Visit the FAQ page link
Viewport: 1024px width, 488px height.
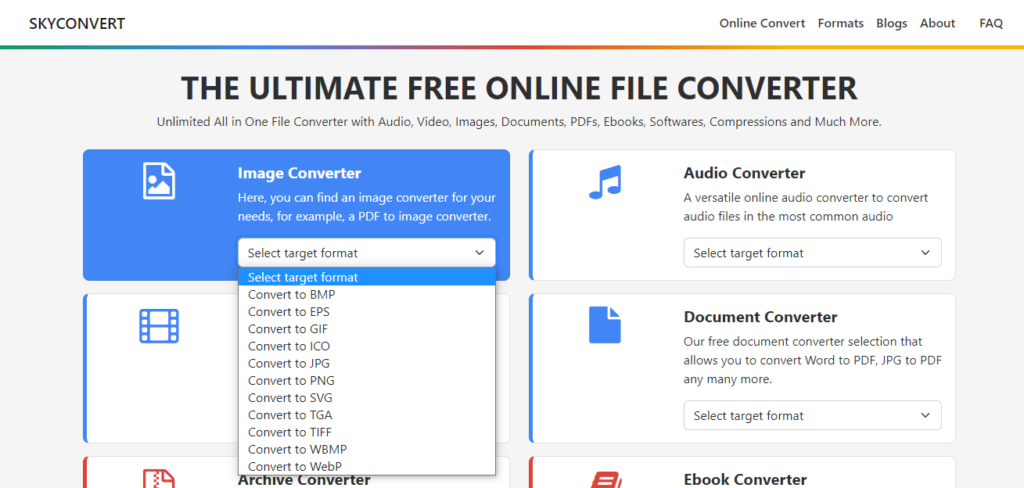991,23
